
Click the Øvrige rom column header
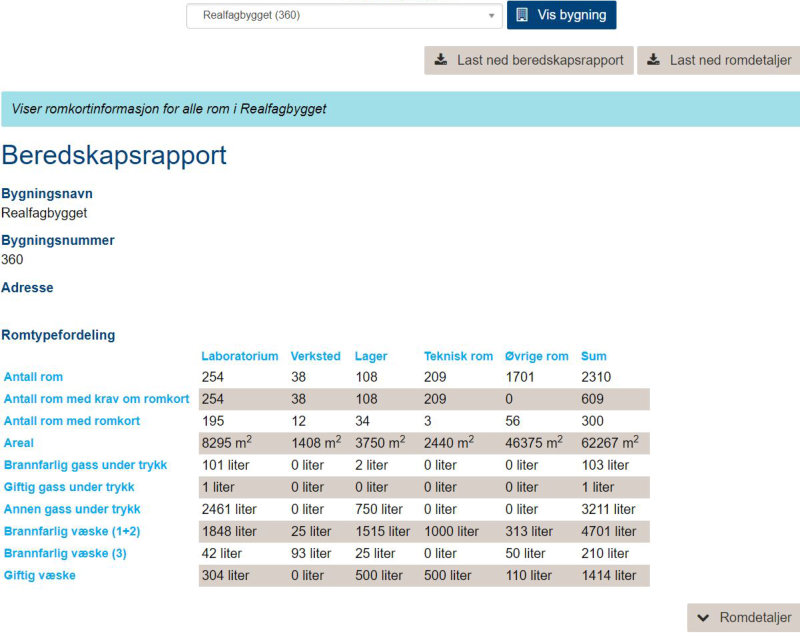536,356
